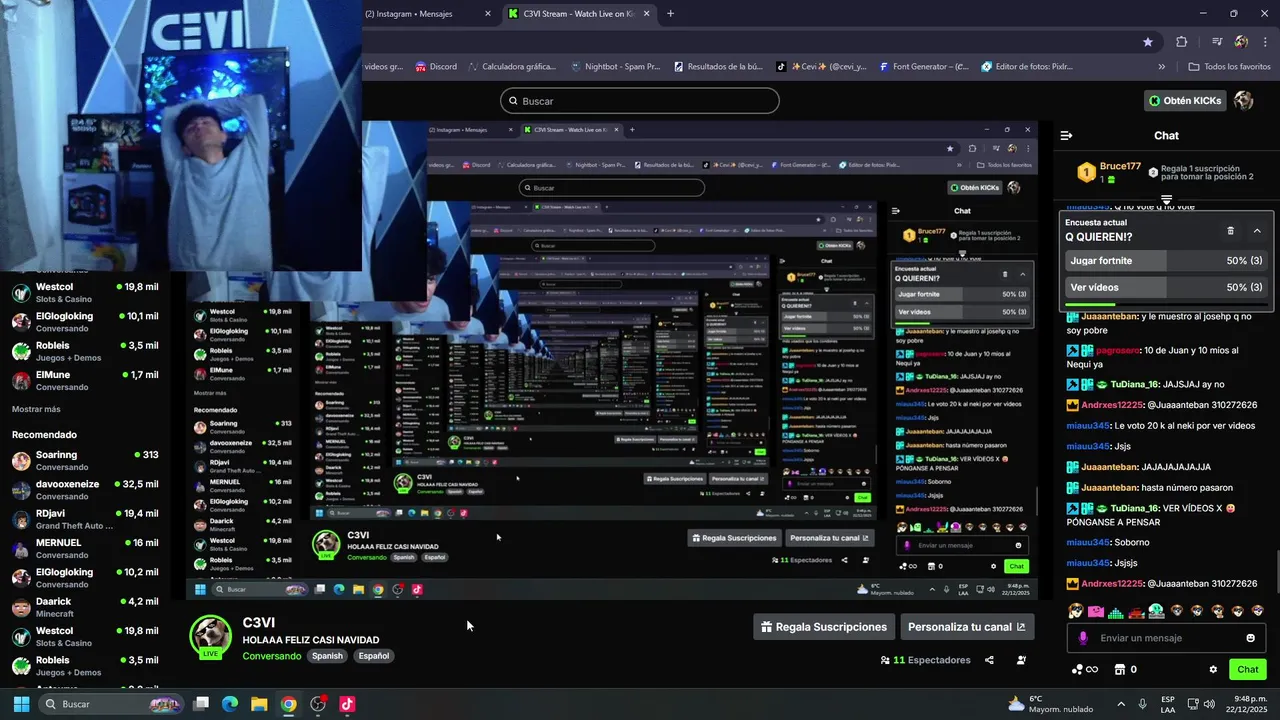Open the Kick profile avatar menu
The image size is (1280, 720).
[1244, 101]
